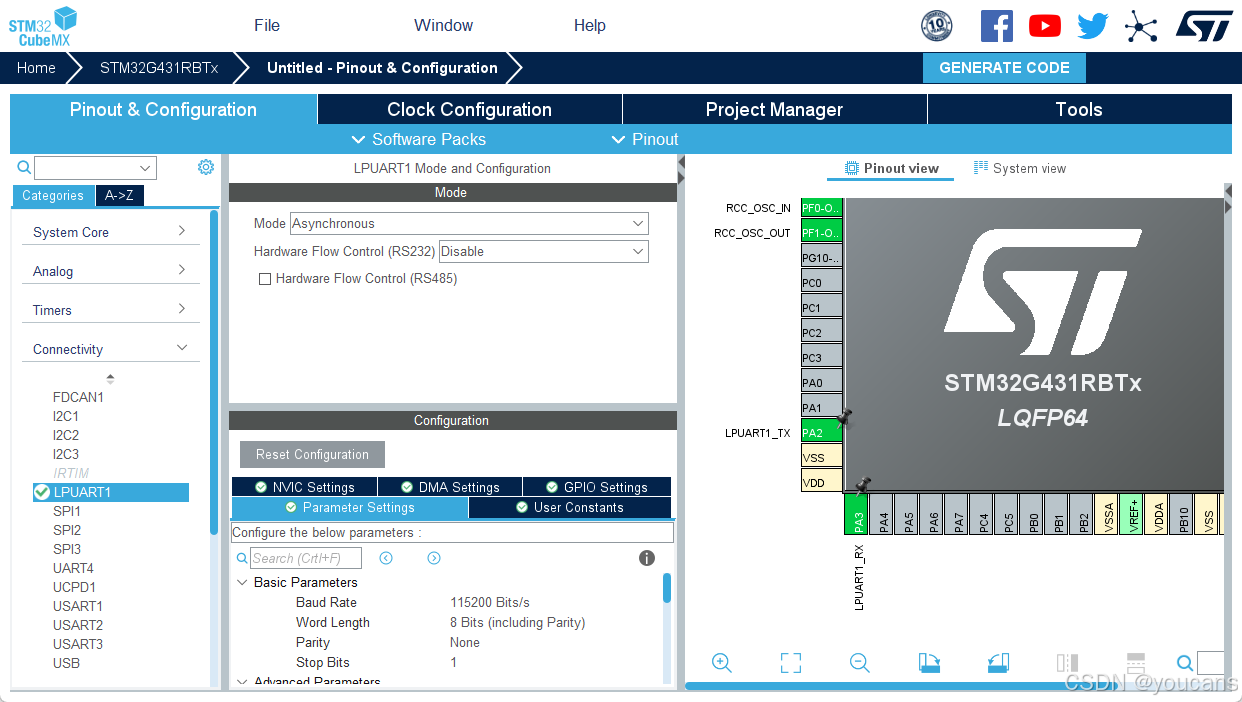Open the Window menu
1242x702 pixels.
(444, 25)
